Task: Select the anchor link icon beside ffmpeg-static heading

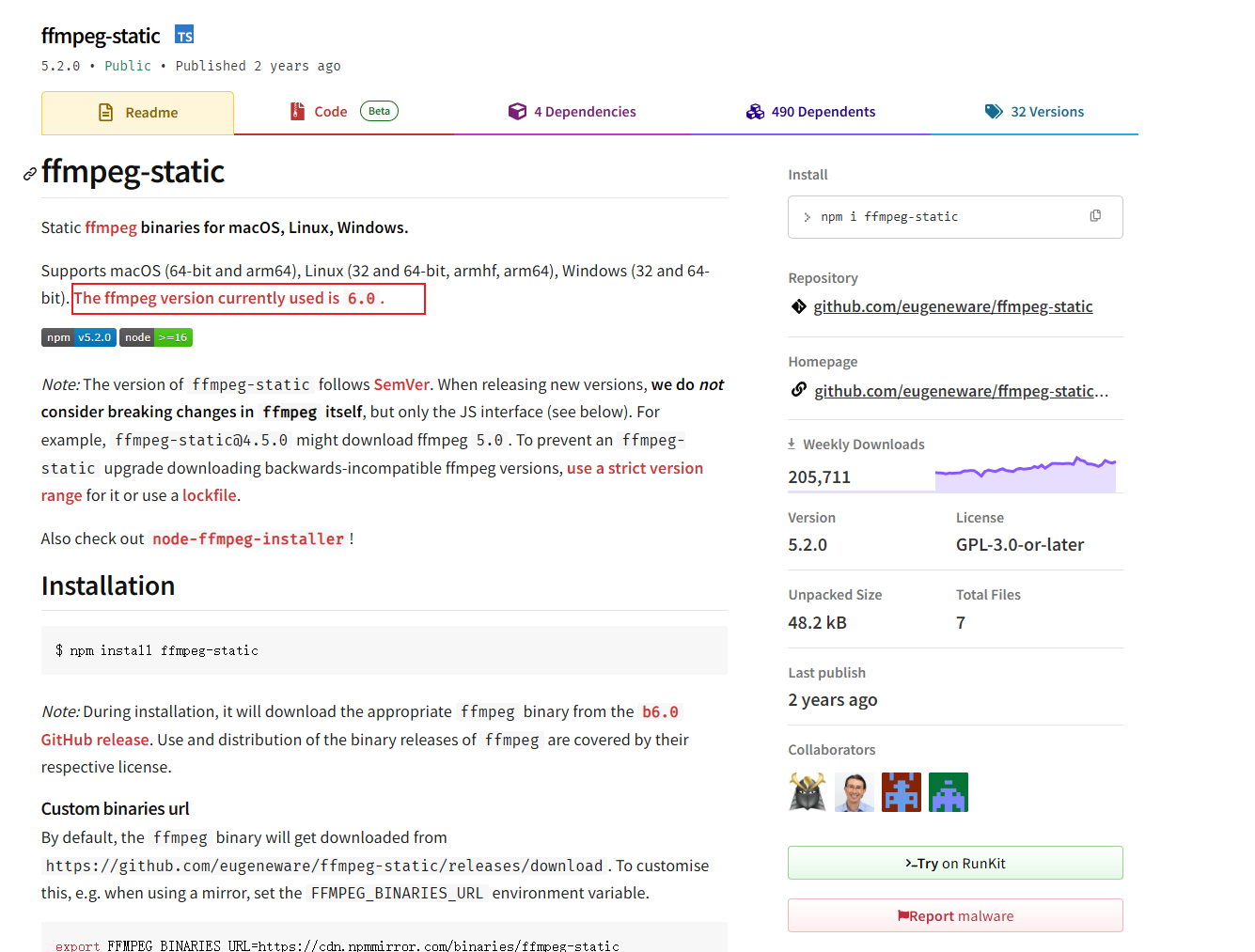Action: pos(29,174)
